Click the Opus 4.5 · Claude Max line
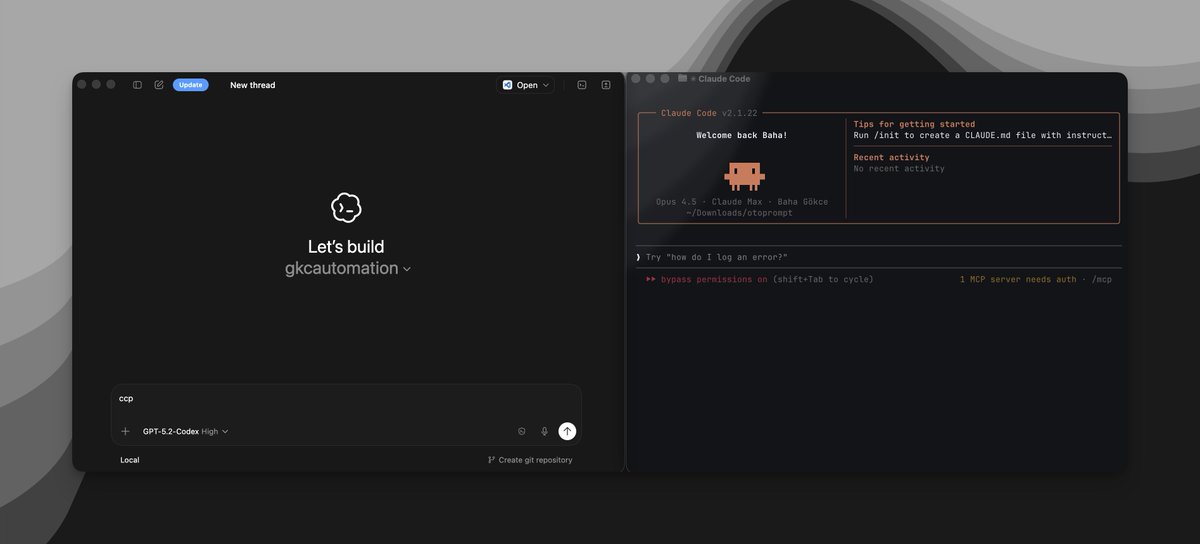 coord(742,201)
